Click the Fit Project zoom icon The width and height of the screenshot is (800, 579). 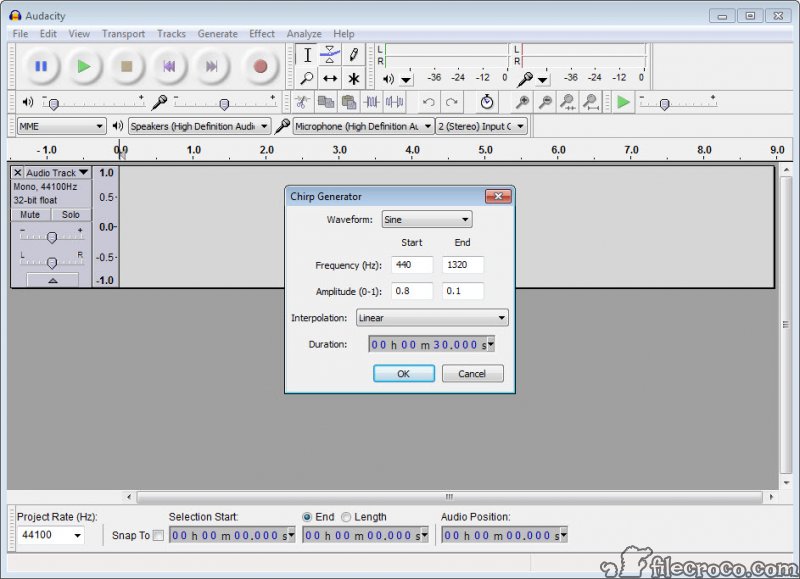tap(591, 103)
